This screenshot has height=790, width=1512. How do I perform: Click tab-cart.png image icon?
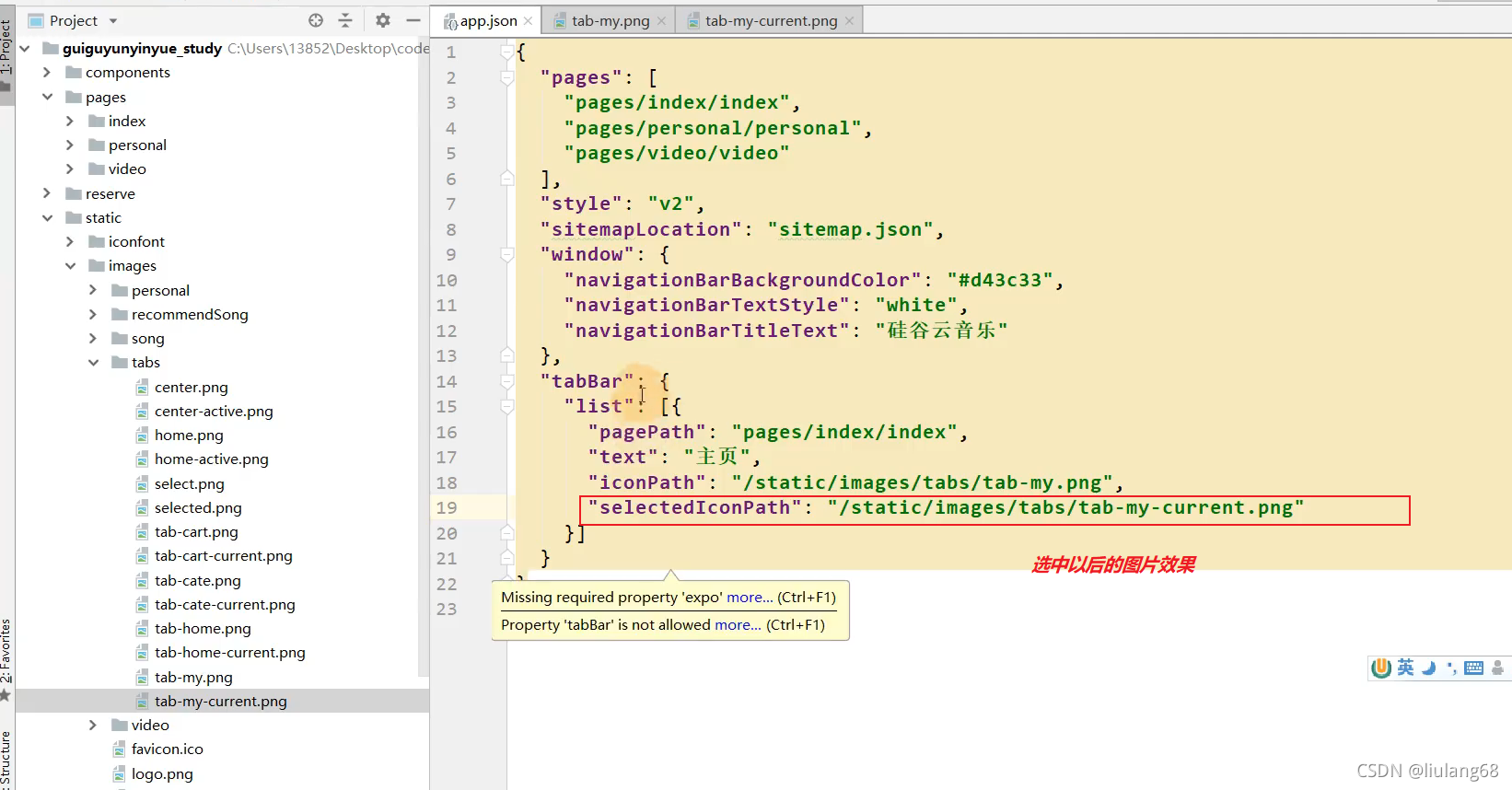142,531
